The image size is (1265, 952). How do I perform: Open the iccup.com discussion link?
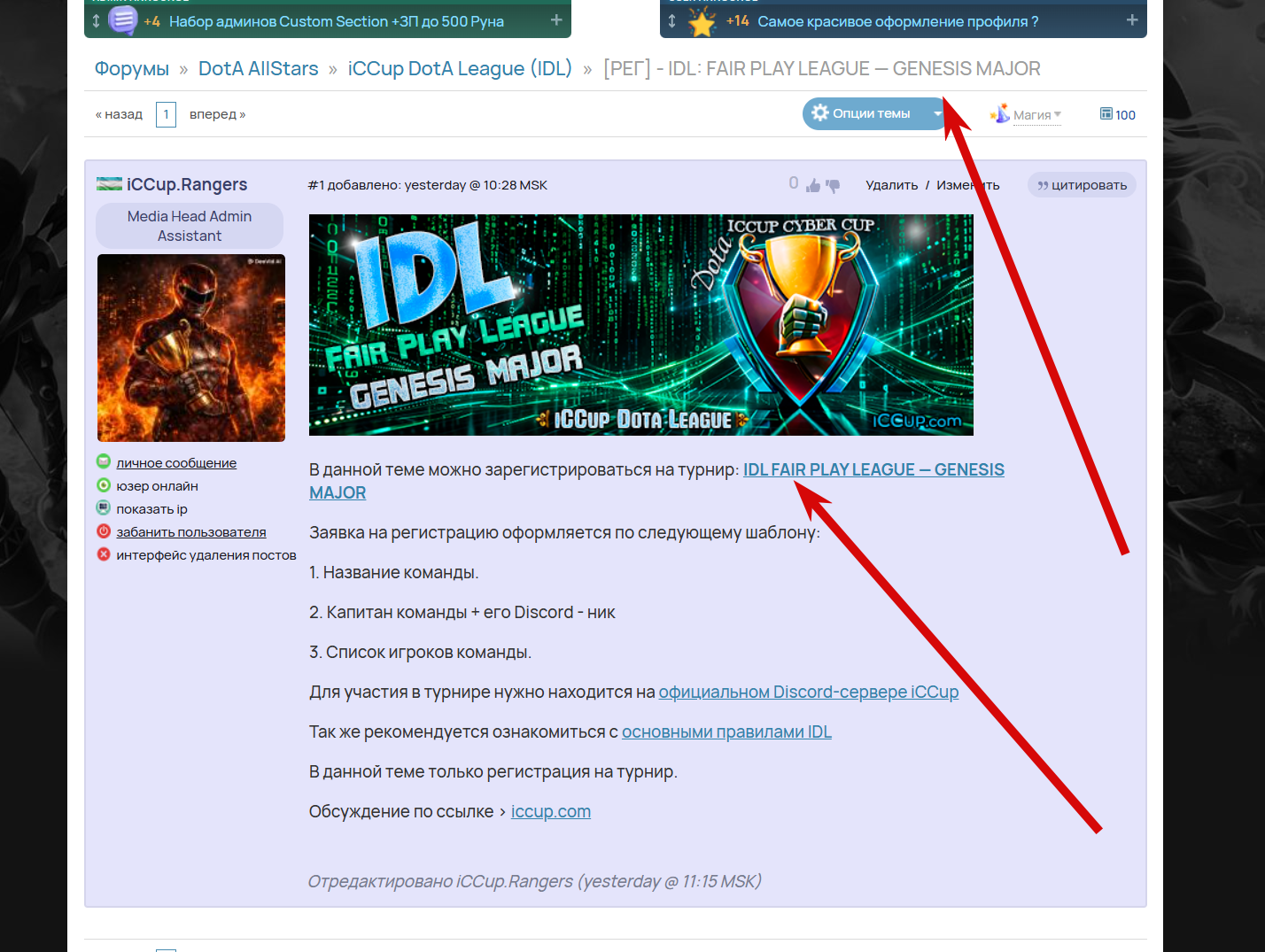click(551, 811)
